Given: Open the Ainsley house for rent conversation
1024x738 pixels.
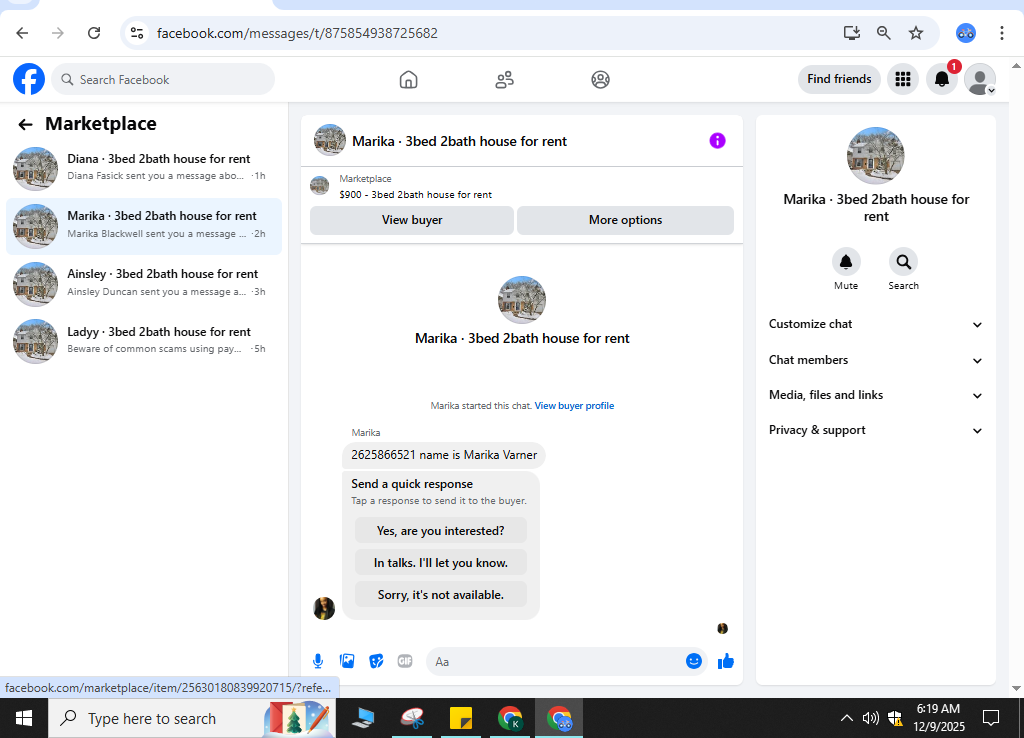Looking at the screenshot, I should [144, 283].
